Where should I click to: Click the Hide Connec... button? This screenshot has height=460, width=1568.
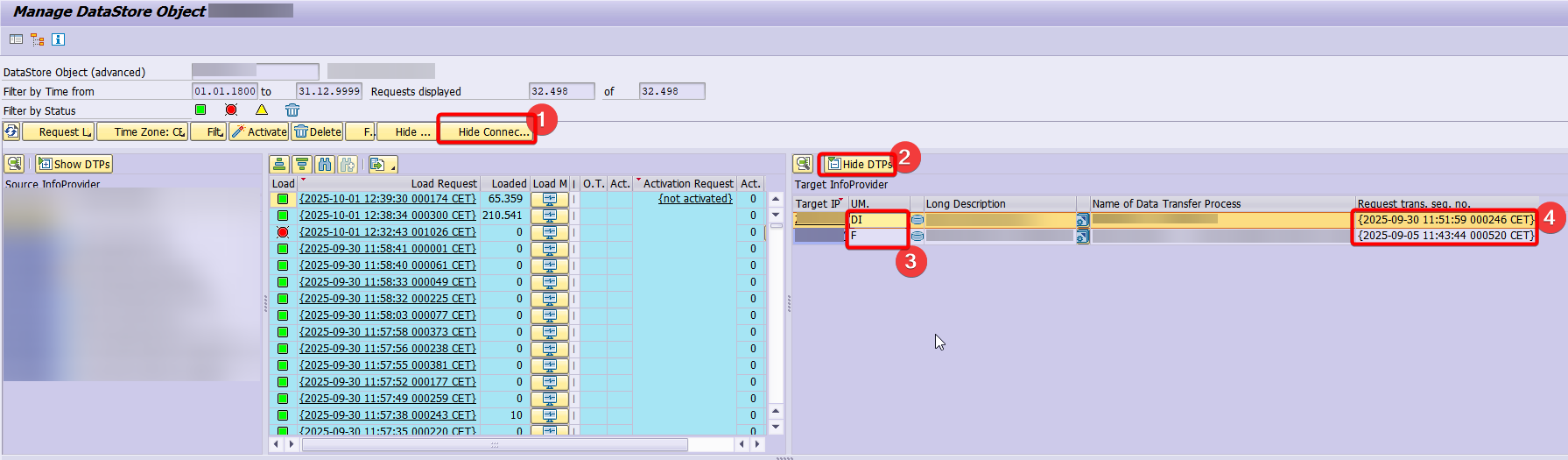487,131
